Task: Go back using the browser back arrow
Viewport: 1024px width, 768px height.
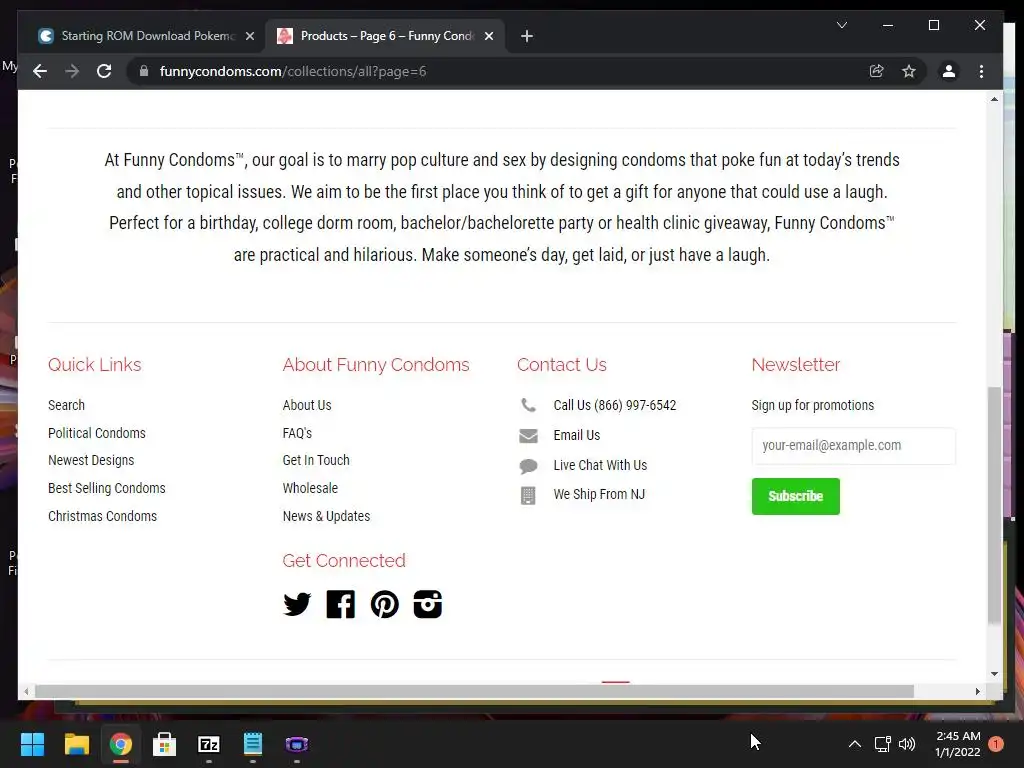Action: coord(40,71)
